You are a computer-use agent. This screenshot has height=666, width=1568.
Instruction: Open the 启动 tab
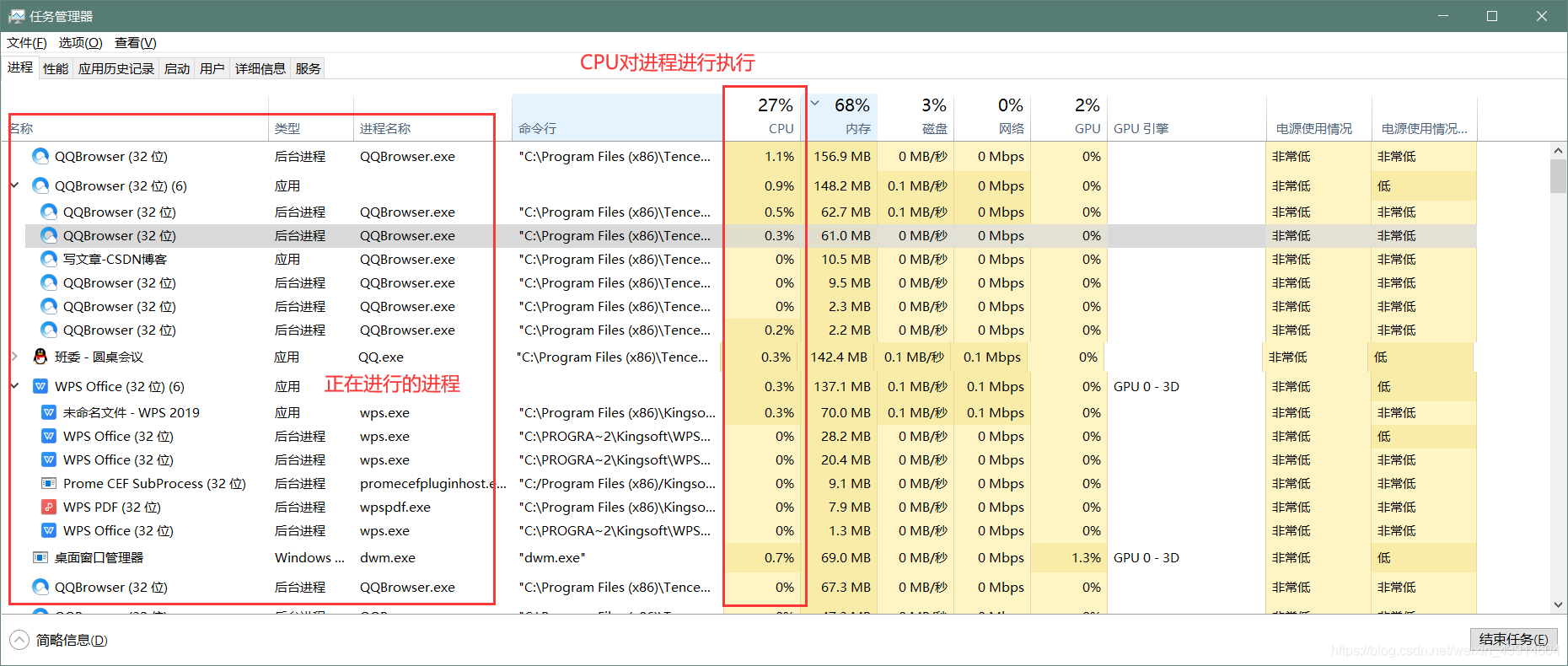(x=177, y=68)
